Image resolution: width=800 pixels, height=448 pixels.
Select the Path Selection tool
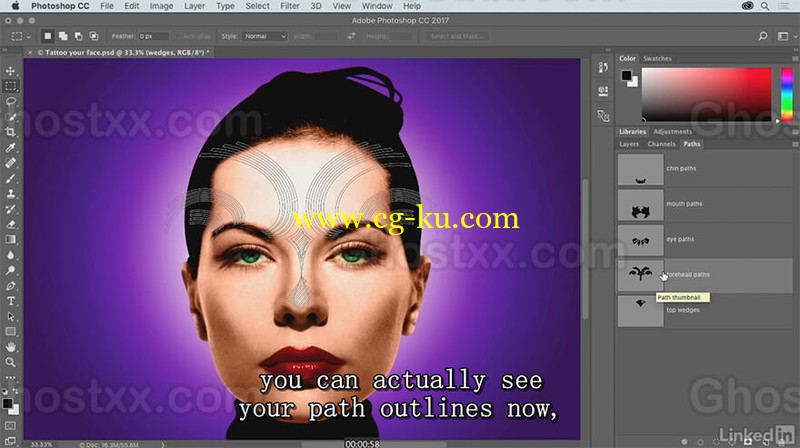(x=10, y=316)
